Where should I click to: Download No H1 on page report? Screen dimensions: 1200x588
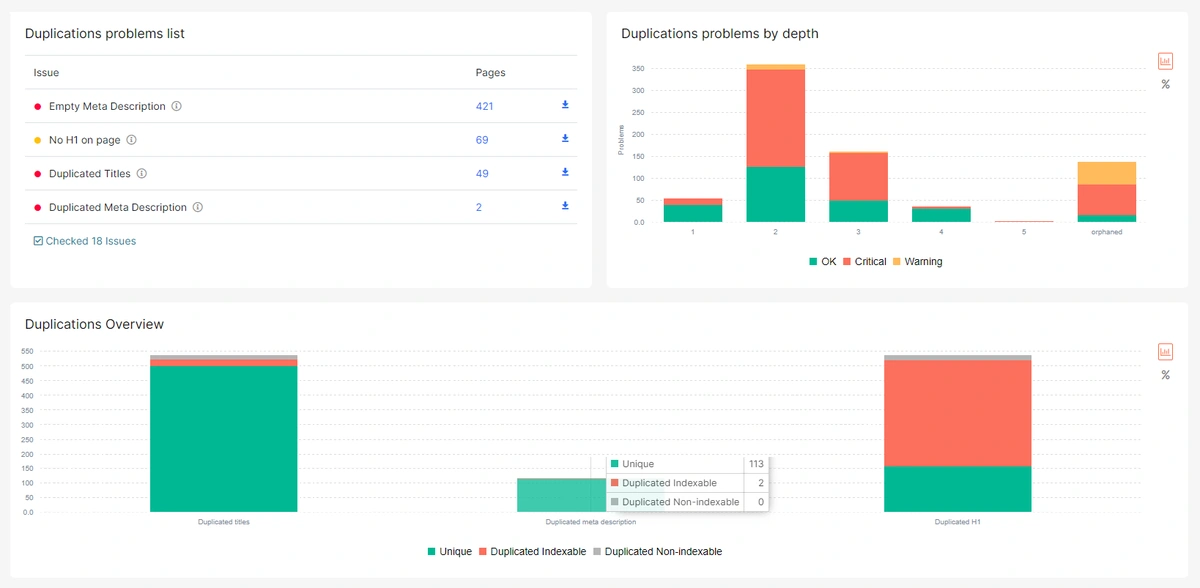[564, 139]
